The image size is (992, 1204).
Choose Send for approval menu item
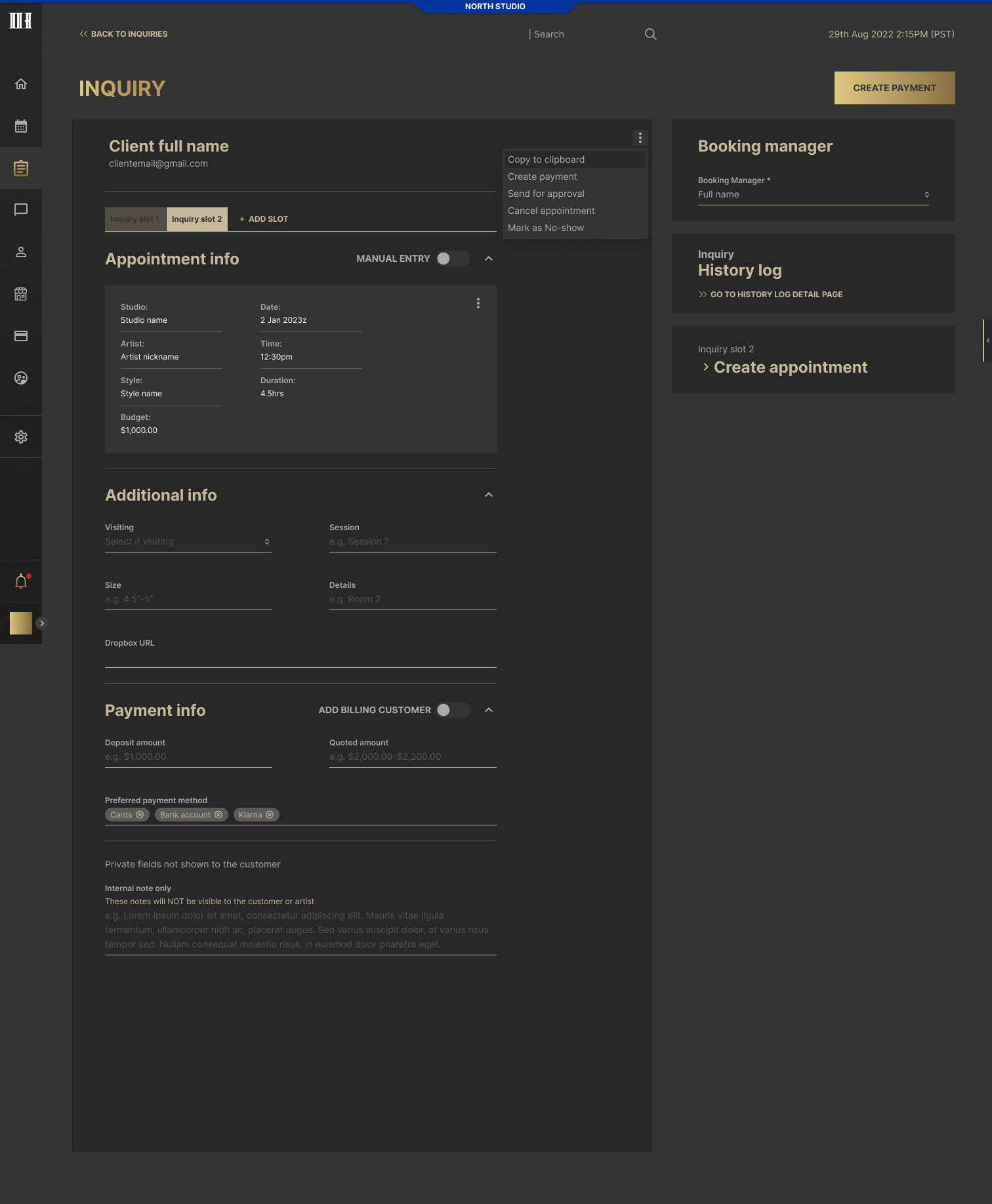[x=575, y=194]
